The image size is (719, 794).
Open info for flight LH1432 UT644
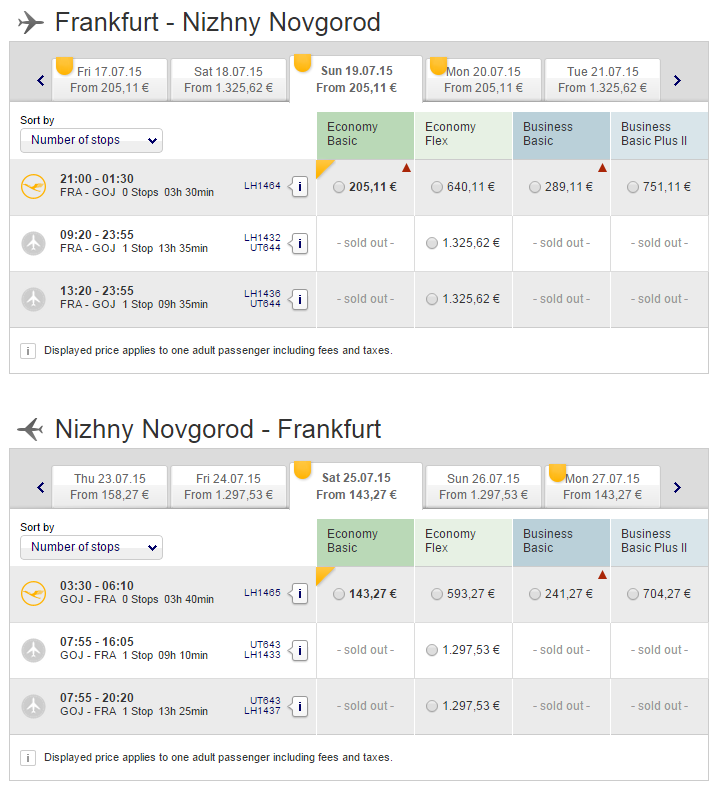pyautogui.click(x=299, y=243)
